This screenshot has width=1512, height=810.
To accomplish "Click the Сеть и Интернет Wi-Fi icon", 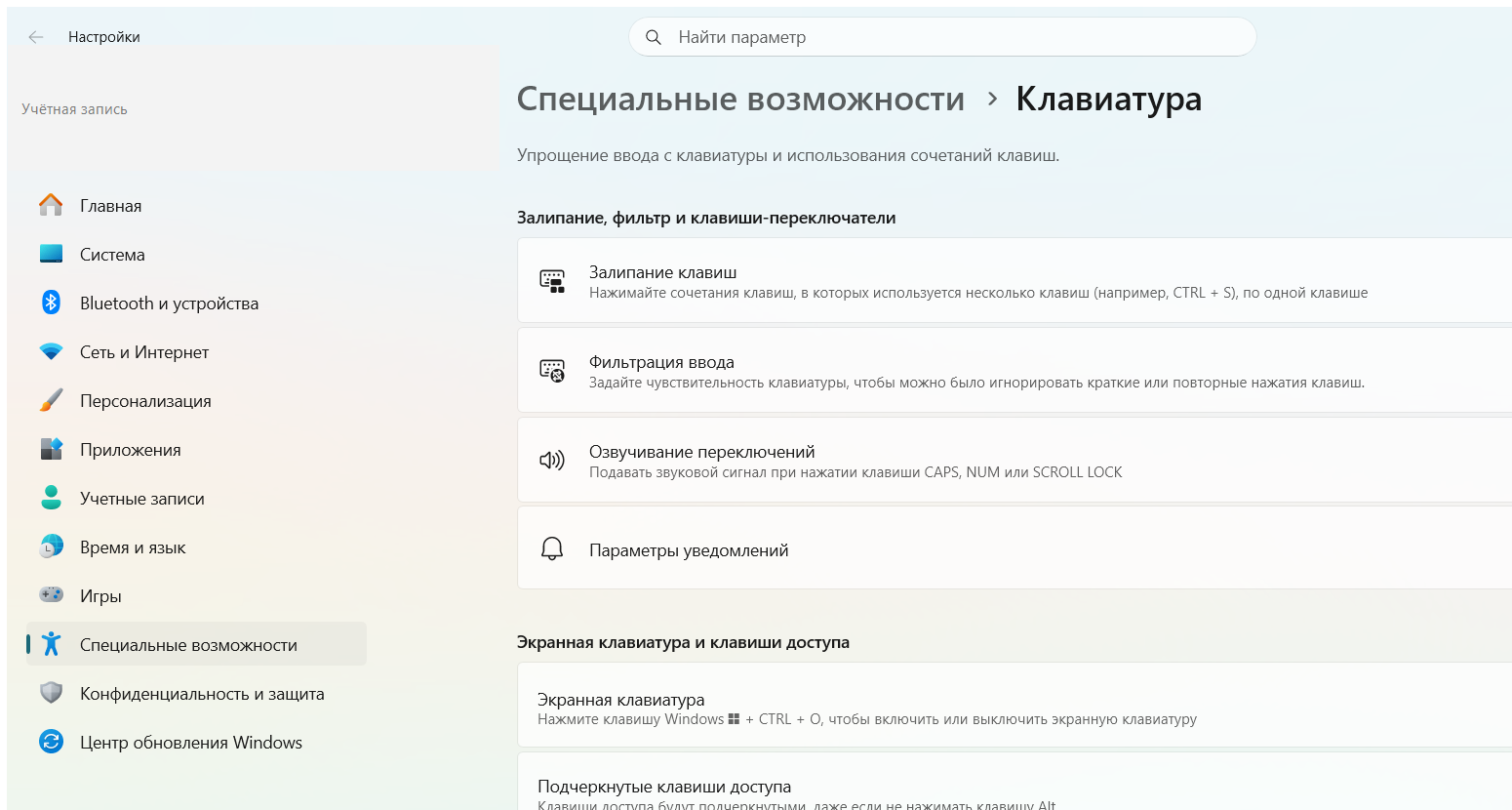I will (x=51, y=351).
